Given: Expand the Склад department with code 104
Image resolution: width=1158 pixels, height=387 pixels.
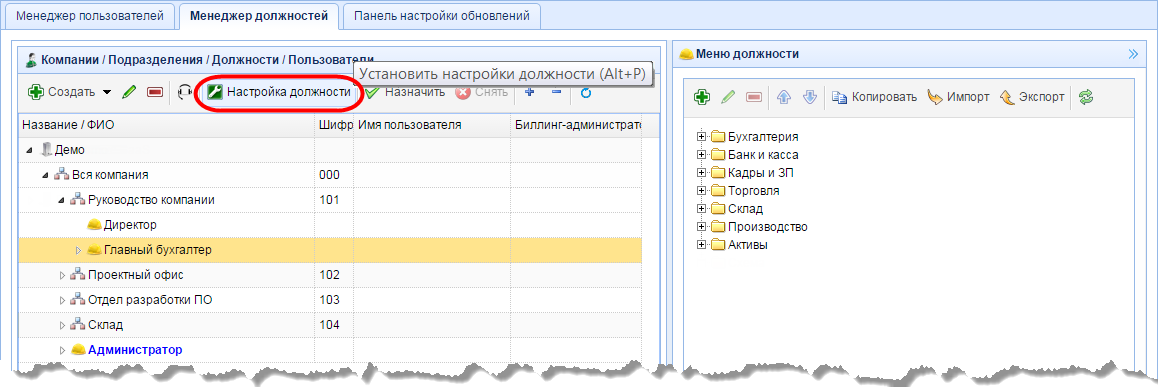Looking at the screenshot, I should 62,325.
